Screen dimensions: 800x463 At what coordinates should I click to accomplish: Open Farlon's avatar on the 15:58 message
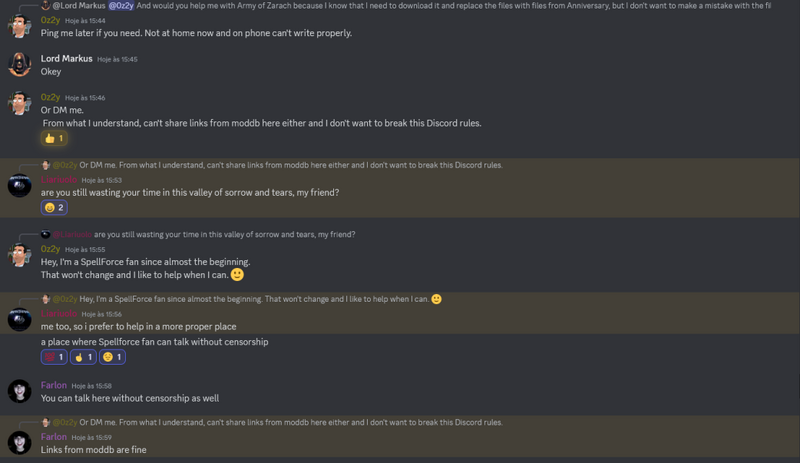point(19,391)
